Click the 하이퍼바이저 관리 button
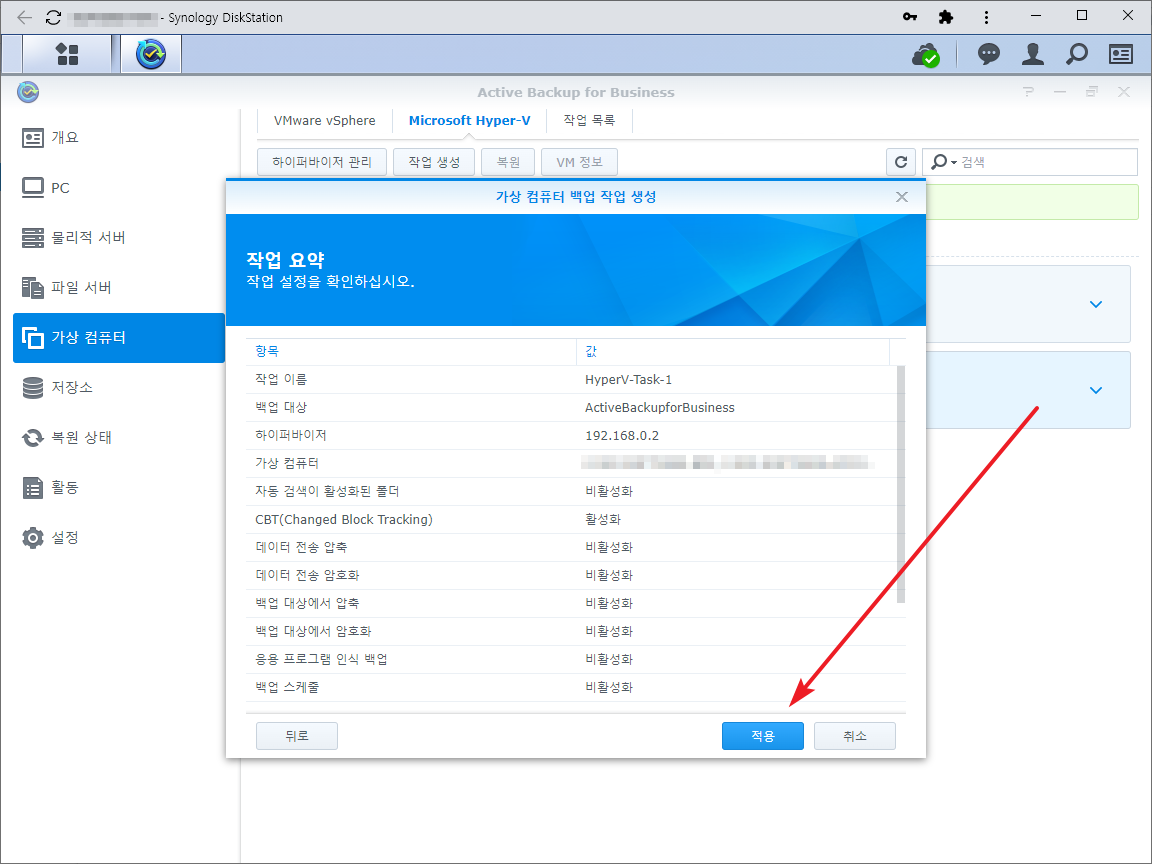Viewport: 1152px width, 864px height. point(322,162)
